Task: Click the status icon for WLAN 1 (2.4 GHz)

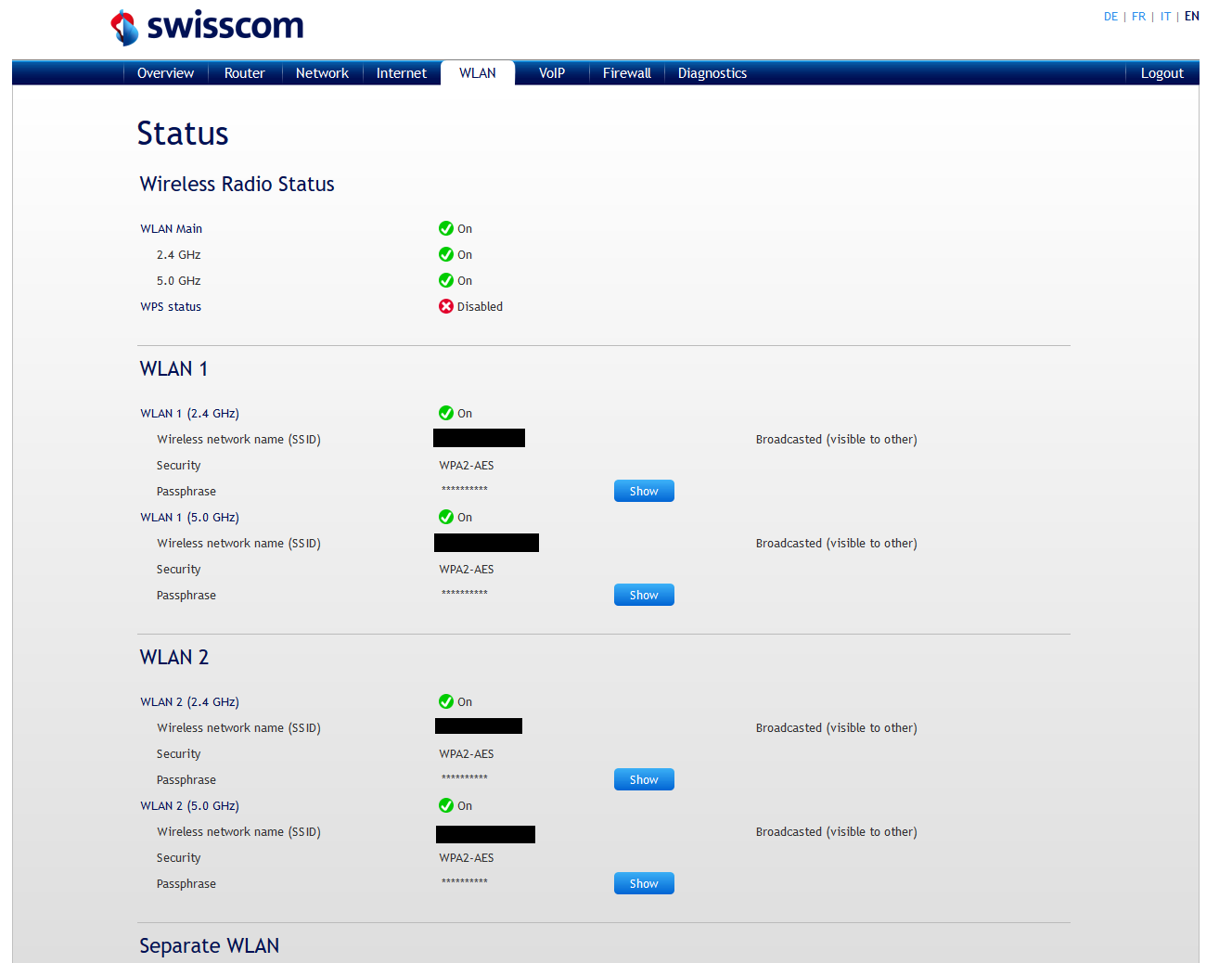Action: (x=446, y=413)
